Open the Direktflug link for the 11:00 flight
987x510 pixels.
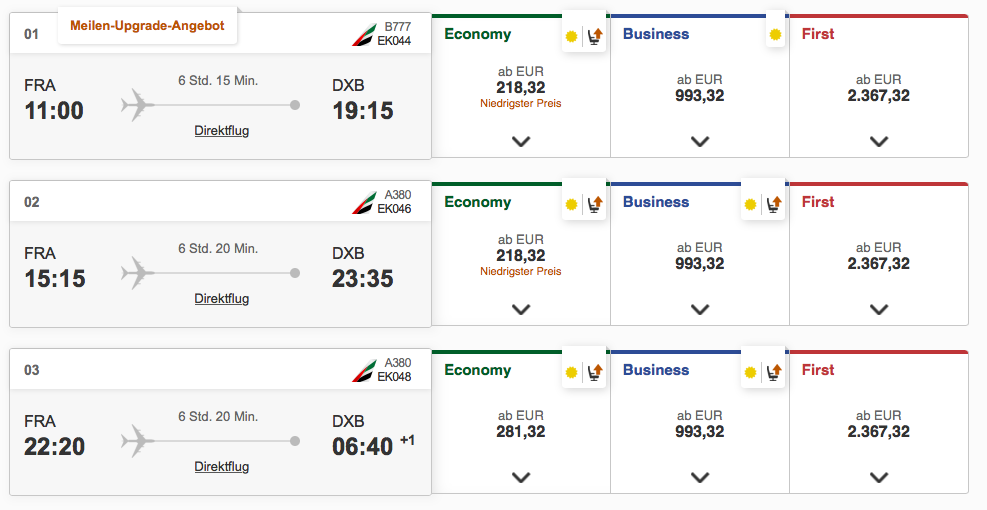pyautogui.click(x=221, y=131)
